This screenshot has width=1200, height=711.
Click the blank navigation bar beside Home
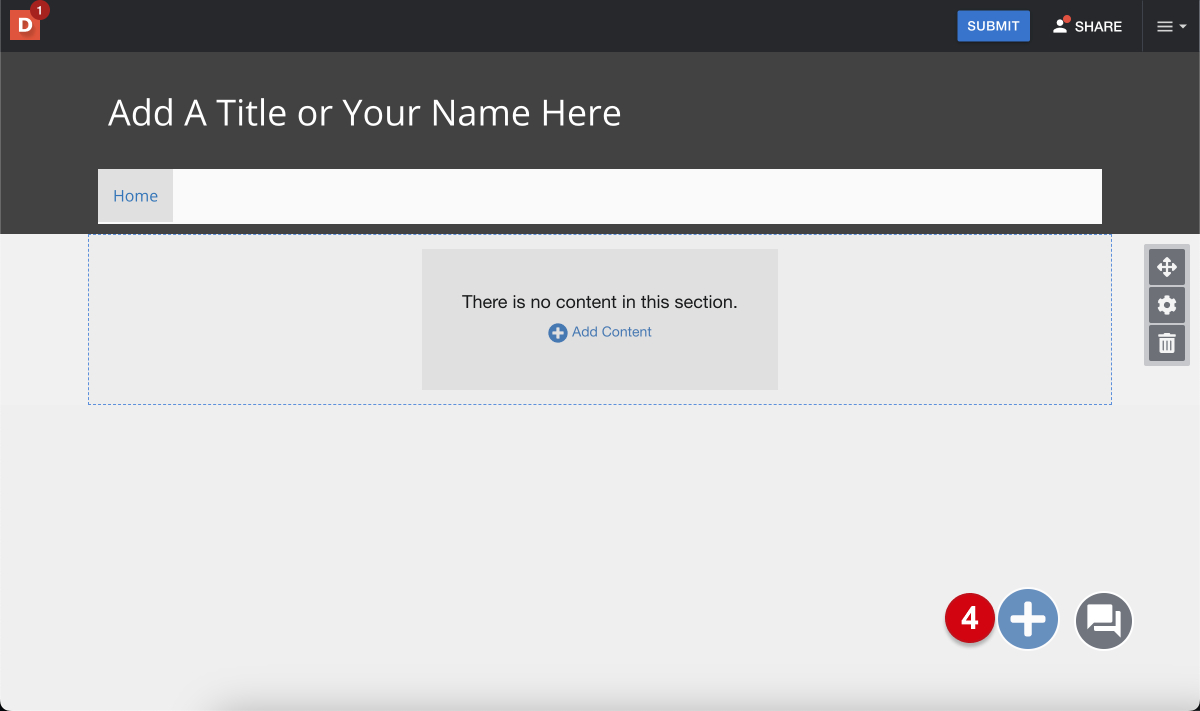tap(637, 196)
